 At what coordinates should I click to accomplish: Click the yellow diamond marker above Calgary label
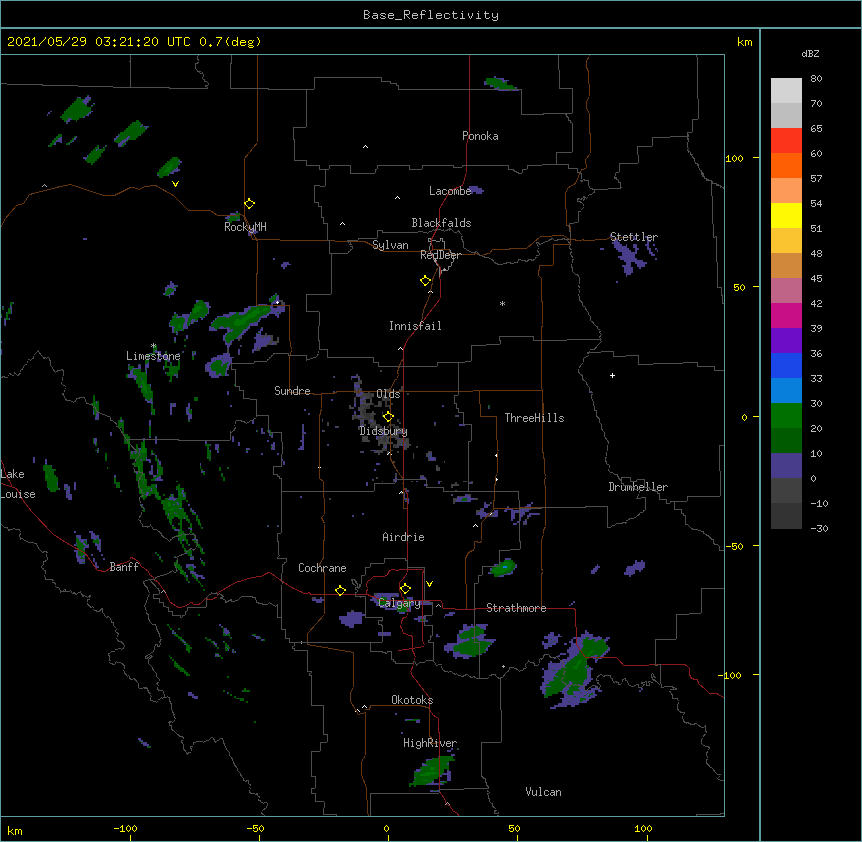(405, 589)
